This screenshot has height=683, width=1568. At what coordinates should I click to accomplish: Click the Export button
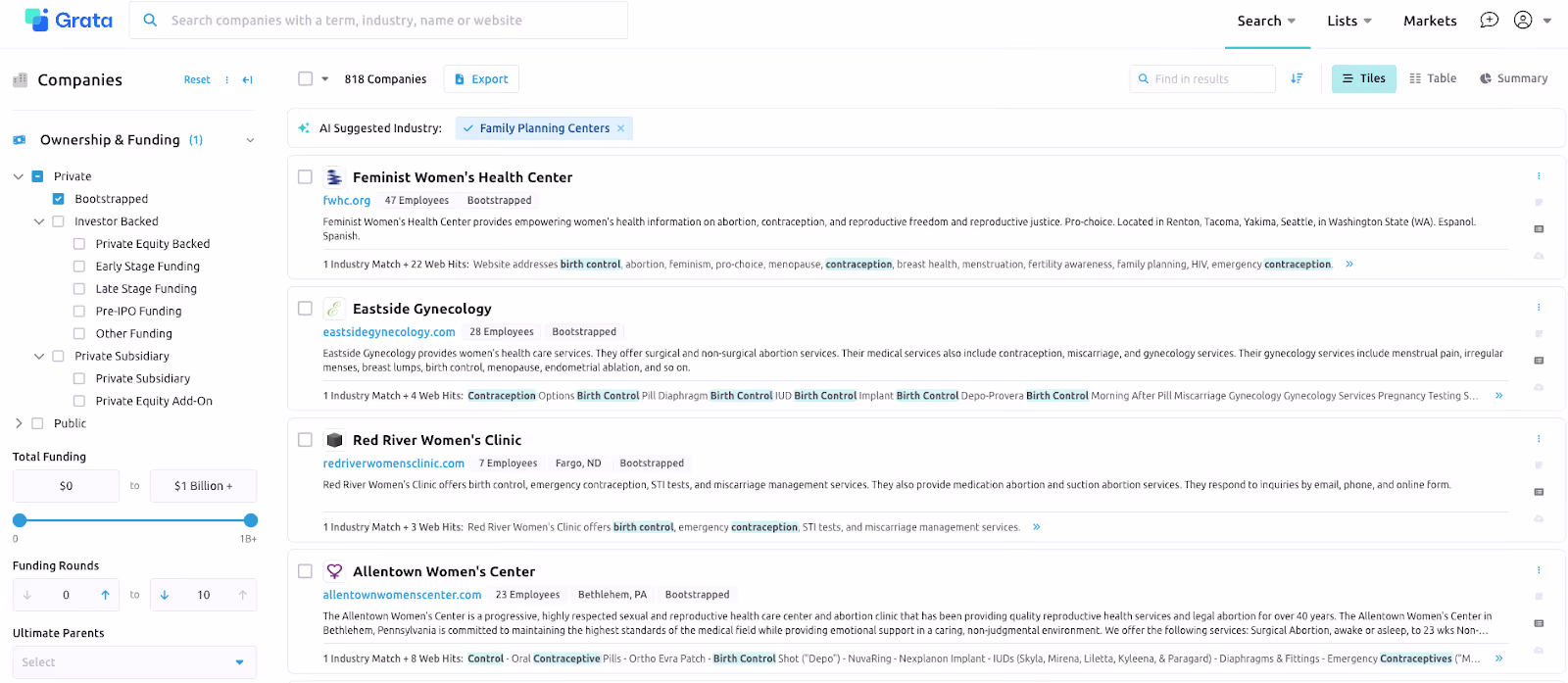(x=481, y=79)
